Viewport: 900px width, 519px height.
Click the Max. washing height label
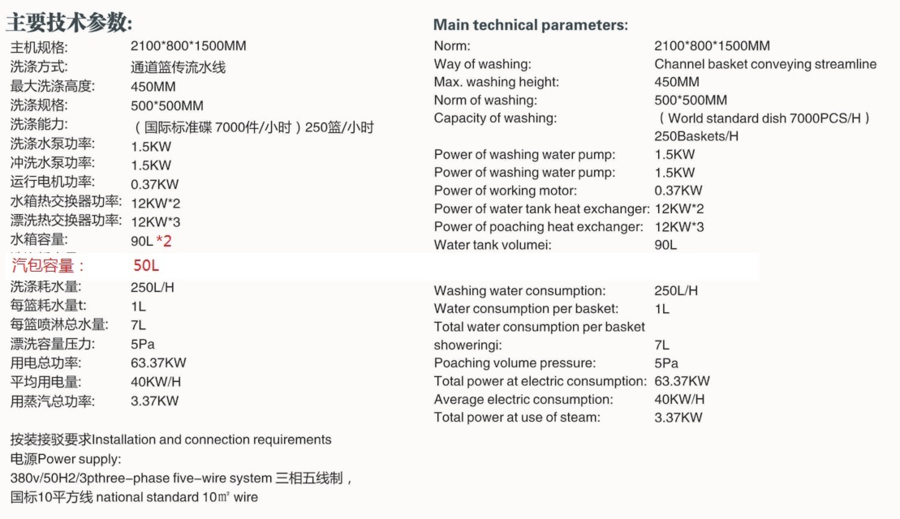pos(496,82)
